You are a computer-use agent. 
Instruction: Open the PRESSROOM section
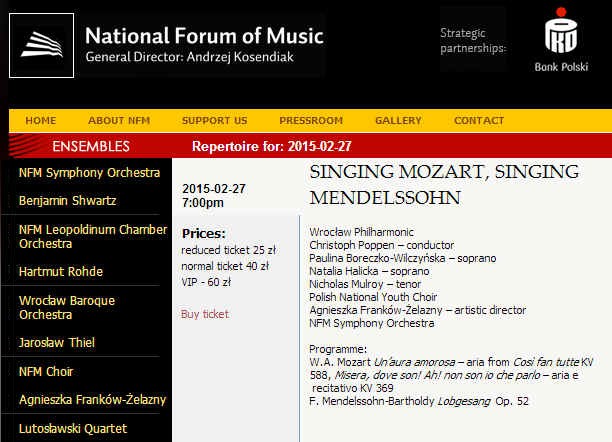click(311, 121)
